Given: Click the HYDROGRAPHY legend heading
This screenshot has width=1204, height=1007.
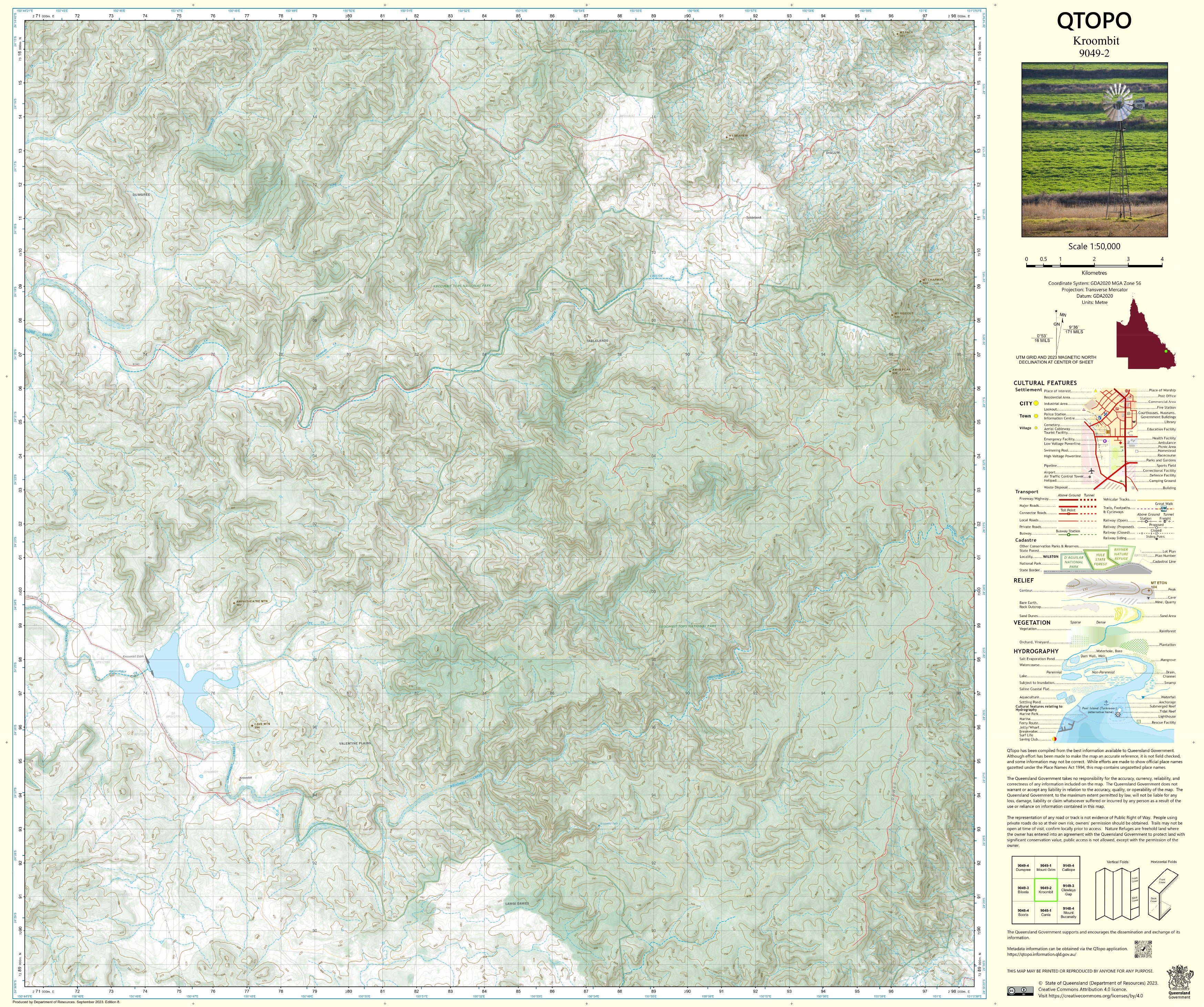Looking at the screenshot, I should point(1035,651).
